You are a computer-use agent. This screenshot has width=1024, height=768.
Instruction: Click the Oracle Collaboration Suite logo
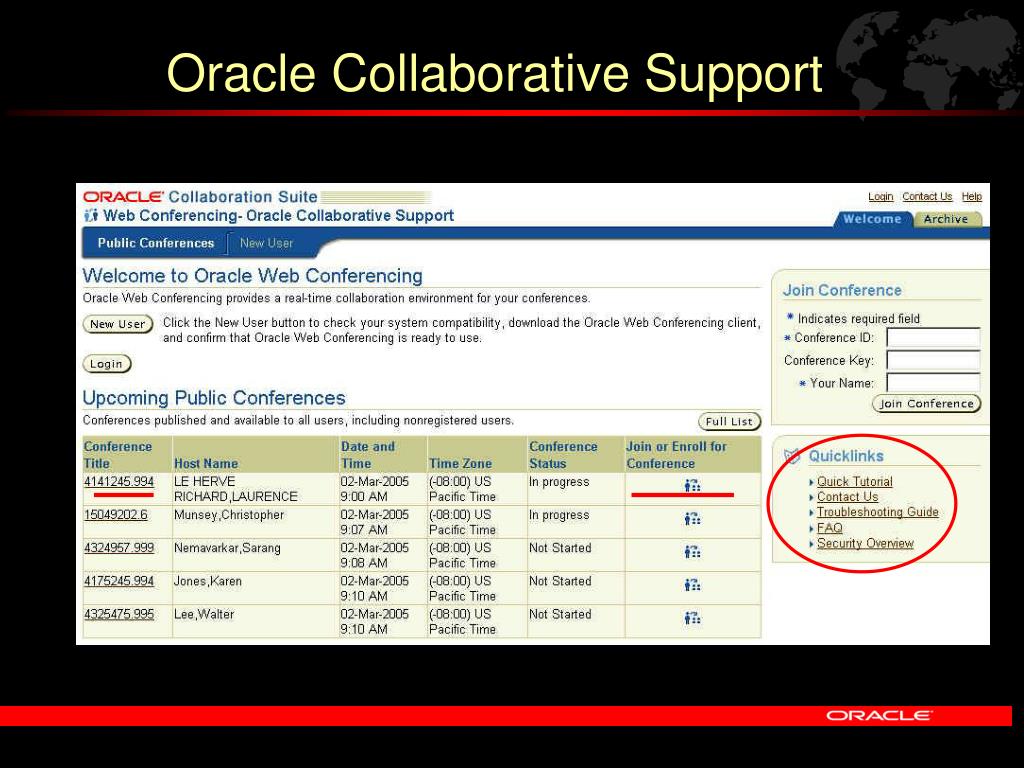[x=200, y=197]
